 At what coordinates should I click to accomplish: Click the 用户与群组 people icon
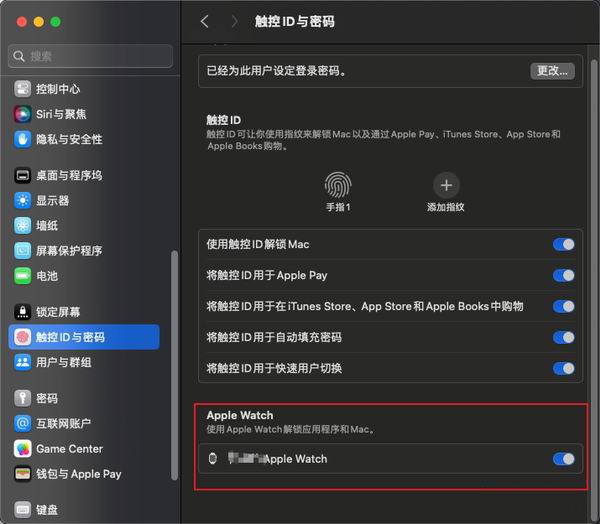tap(23, 362)
